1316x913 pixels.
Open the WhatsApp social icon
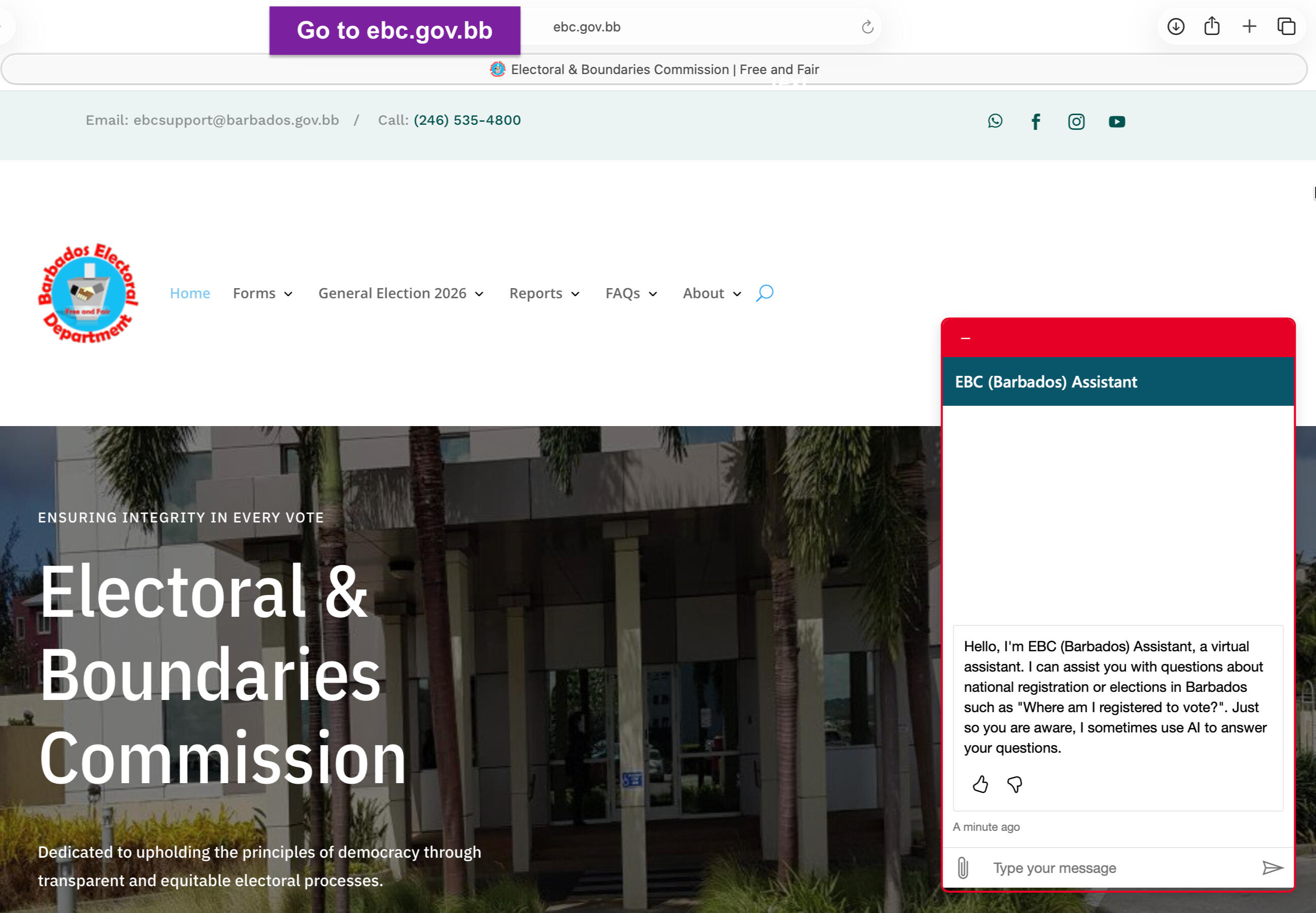pyautogui.click(x=995, y=121)
